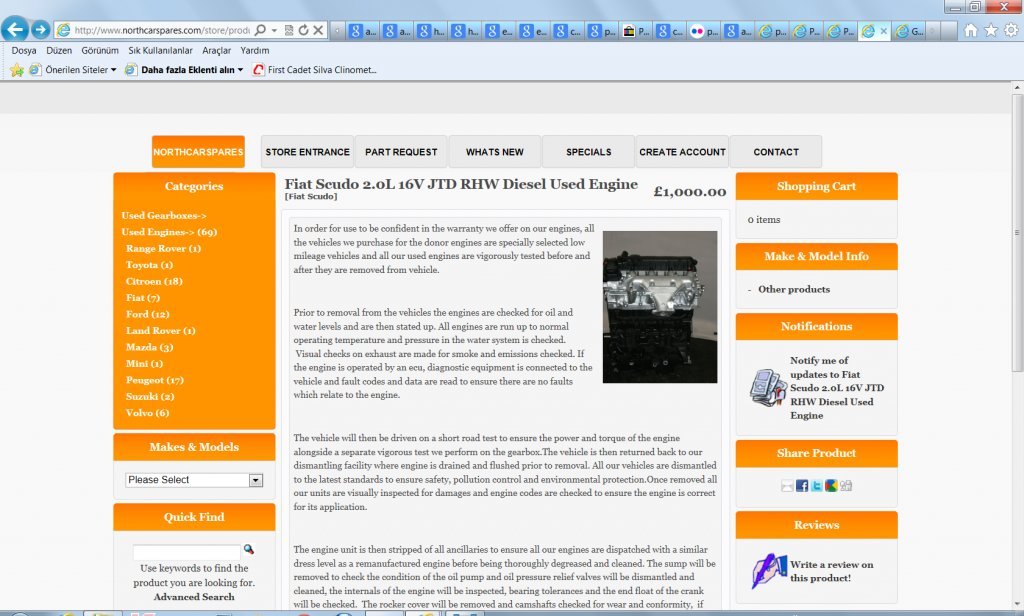Open Önerilen Siteler dropdown in favorites bar
This screenshot has width=1024, height=616.
(73, 70)
